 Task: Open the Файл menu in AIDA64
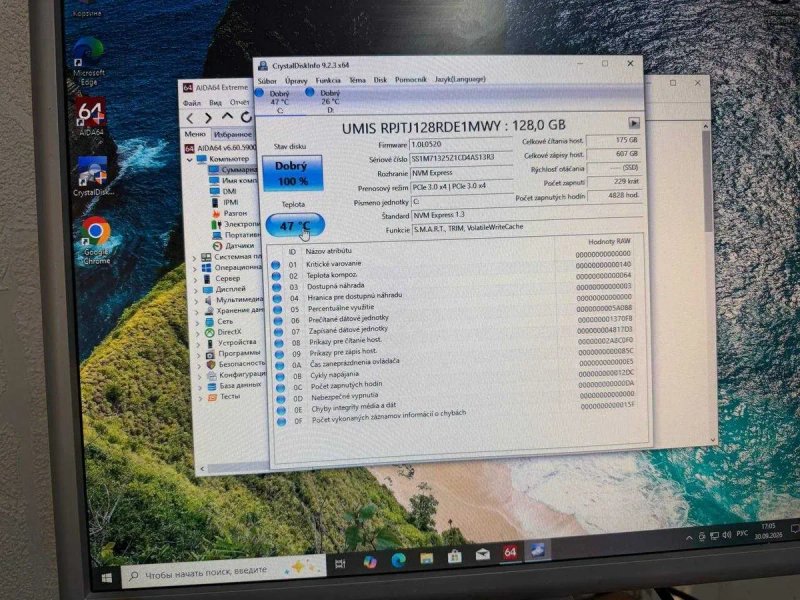192,103
